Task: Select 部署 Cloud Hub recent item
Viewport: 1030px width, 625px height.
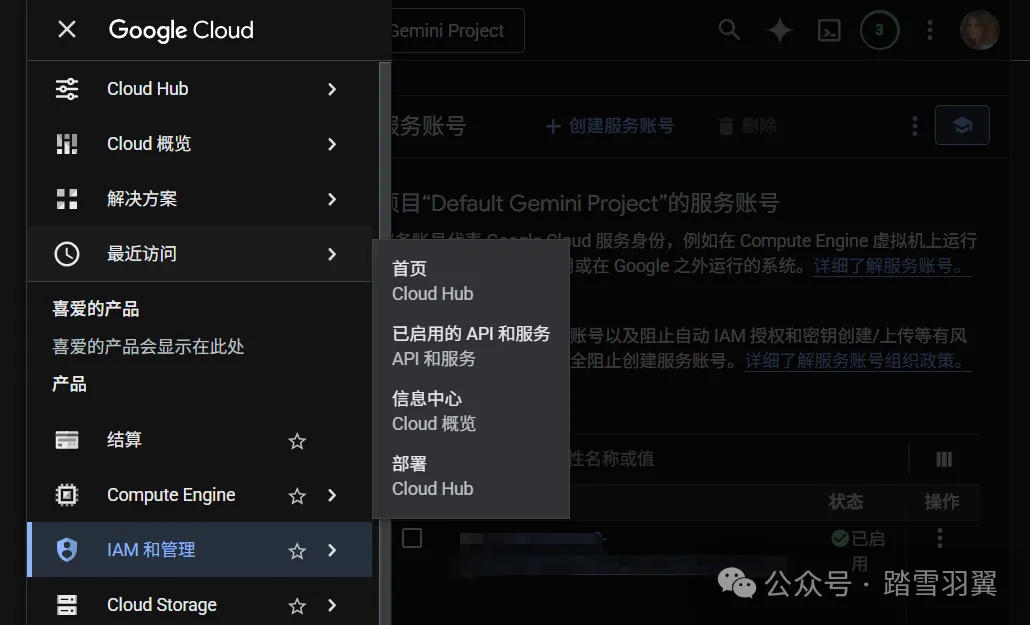Action: pos(470,476)
